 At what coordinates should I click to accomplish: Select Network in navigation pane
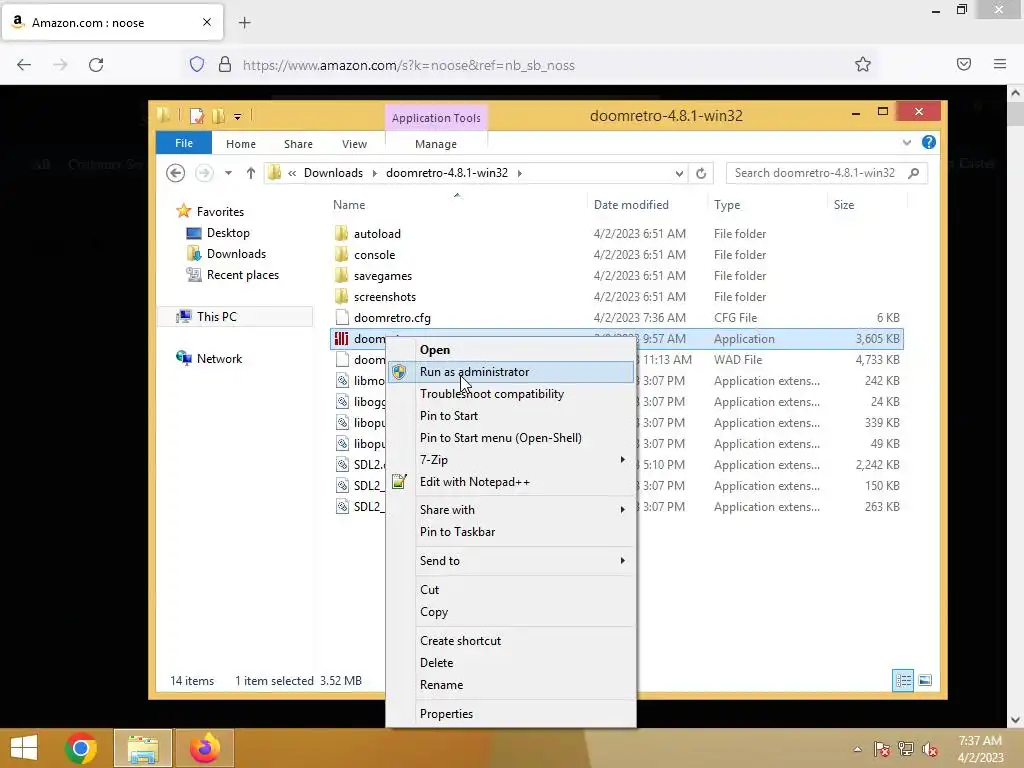(x=209, y=359)
